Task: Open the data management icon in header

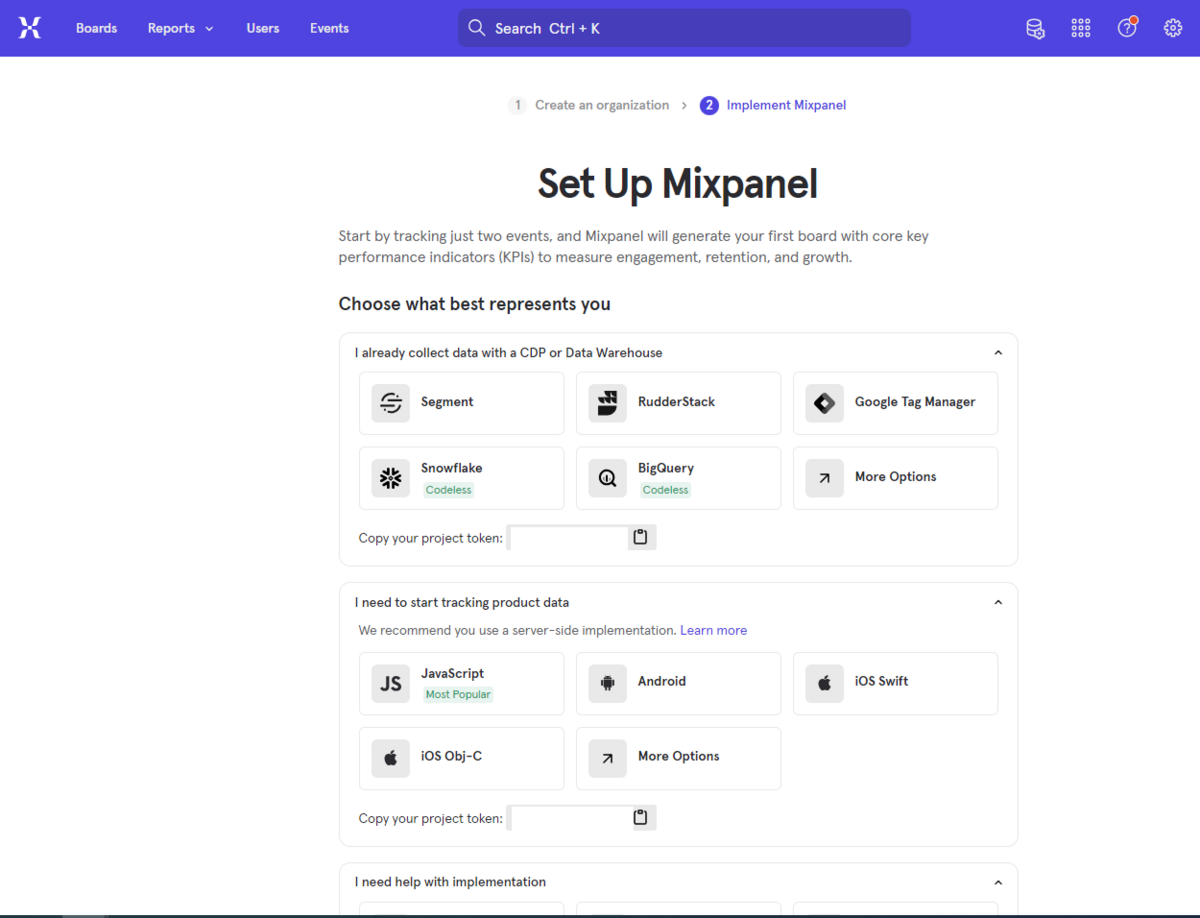Action: [x=1035, y=28]
